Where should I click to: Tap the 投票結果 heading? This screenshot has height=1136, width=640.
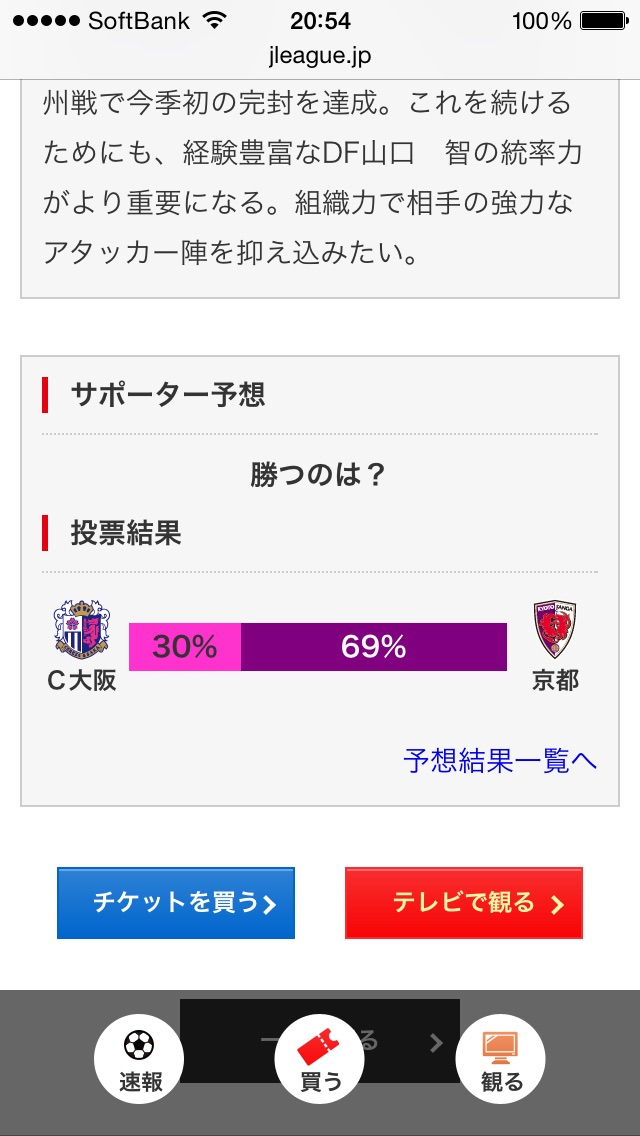[x=125, y=533]
